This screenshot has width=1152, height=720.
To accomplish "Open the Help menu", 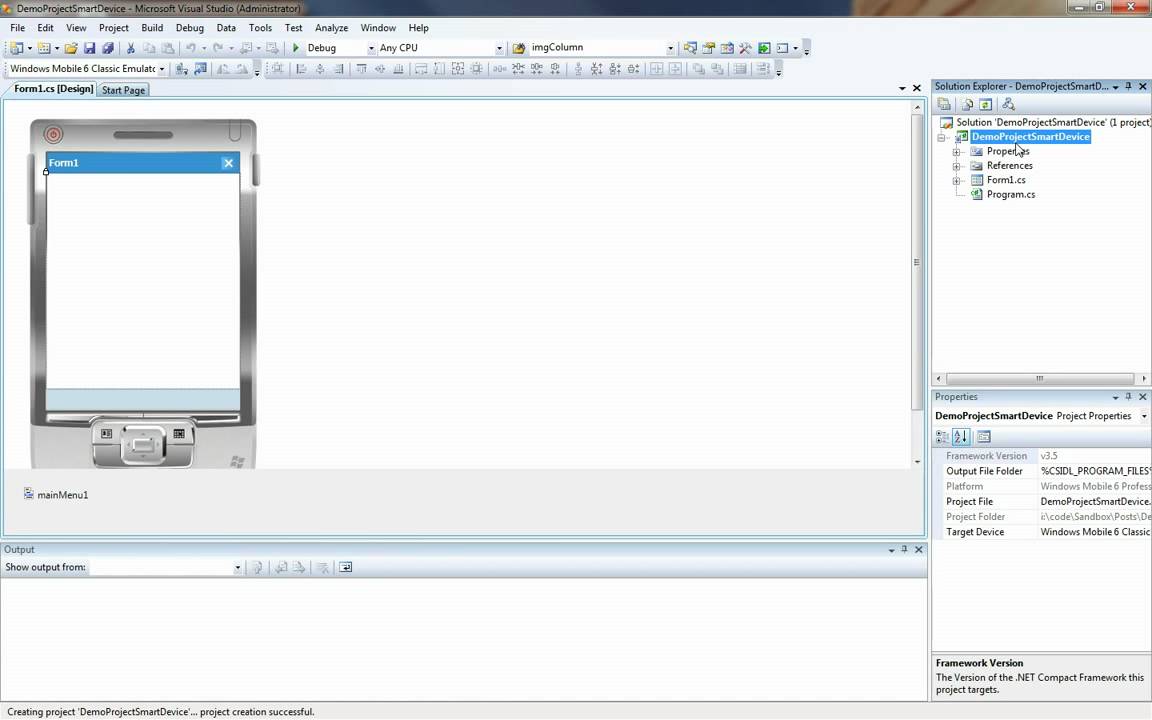I will (x=419, y=28).
